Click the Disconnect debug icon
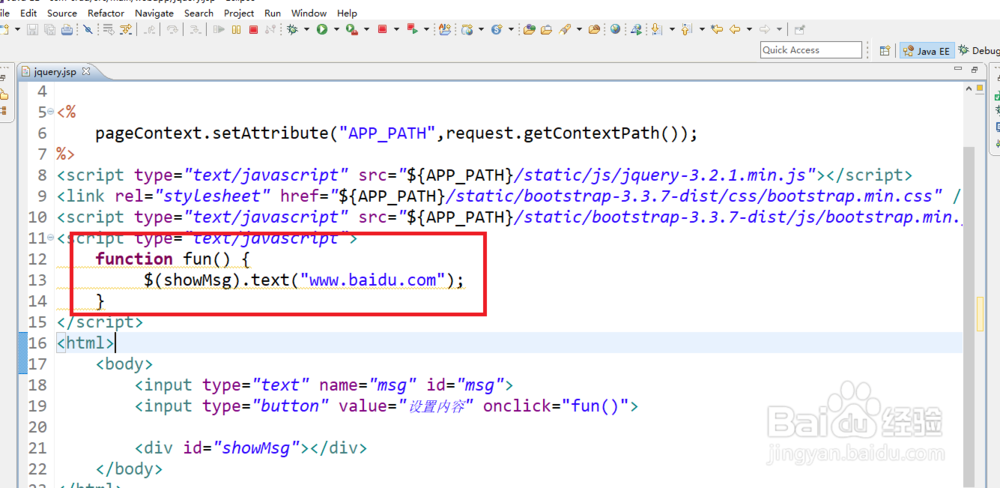The image size is (1000, 488). (270, 29)
